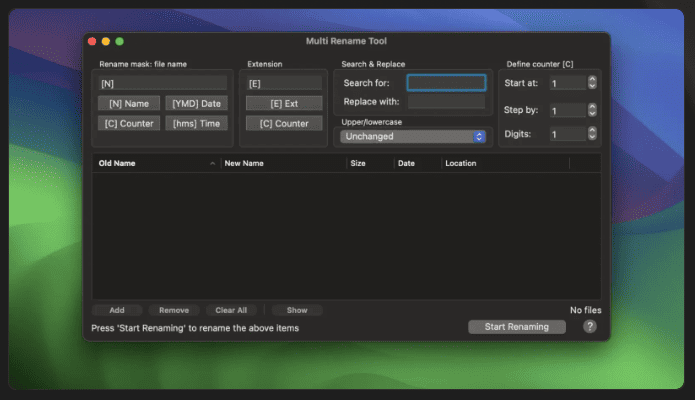695x400 pixels.
Task: Insert [YMD] Date placeholder
Action: click(196, 103)
